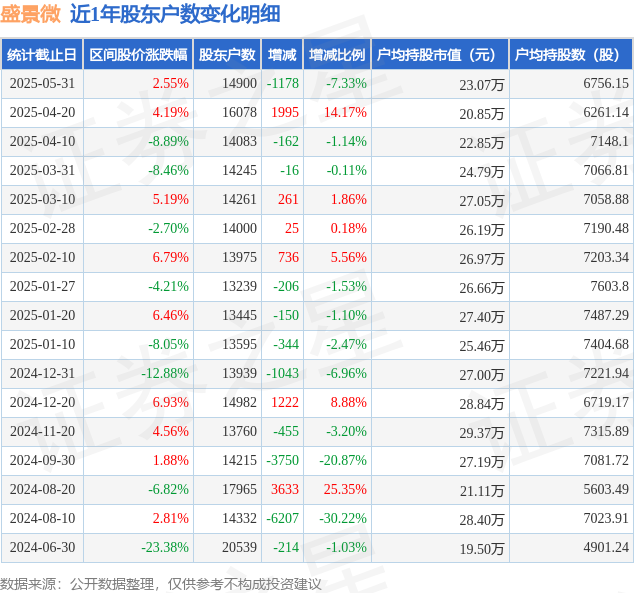Click the price change value 2.55%
This screenshot has height=593, width=634.
point(171,84)
